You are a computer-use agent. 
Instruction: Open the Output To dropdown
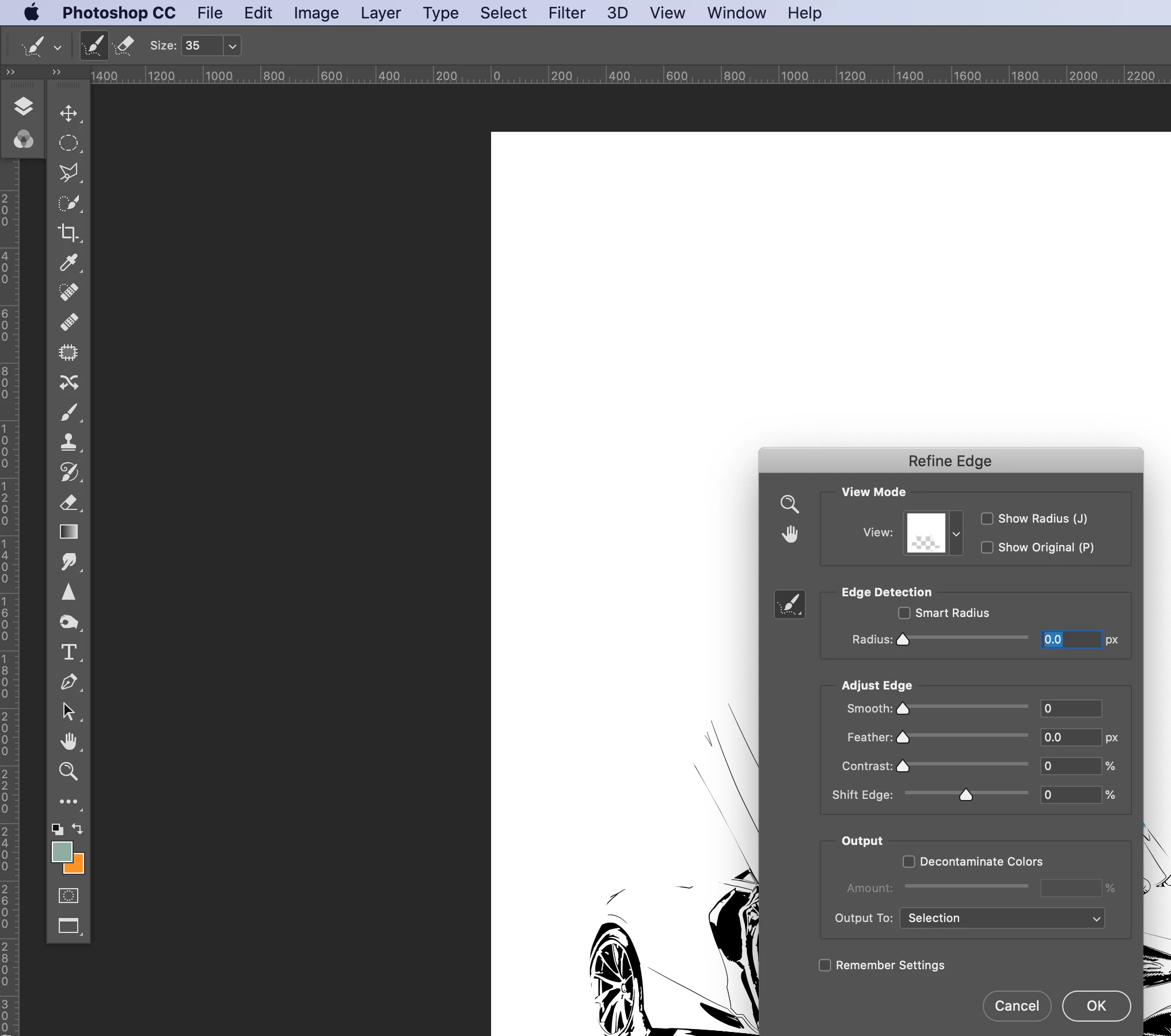(1002, 918)
